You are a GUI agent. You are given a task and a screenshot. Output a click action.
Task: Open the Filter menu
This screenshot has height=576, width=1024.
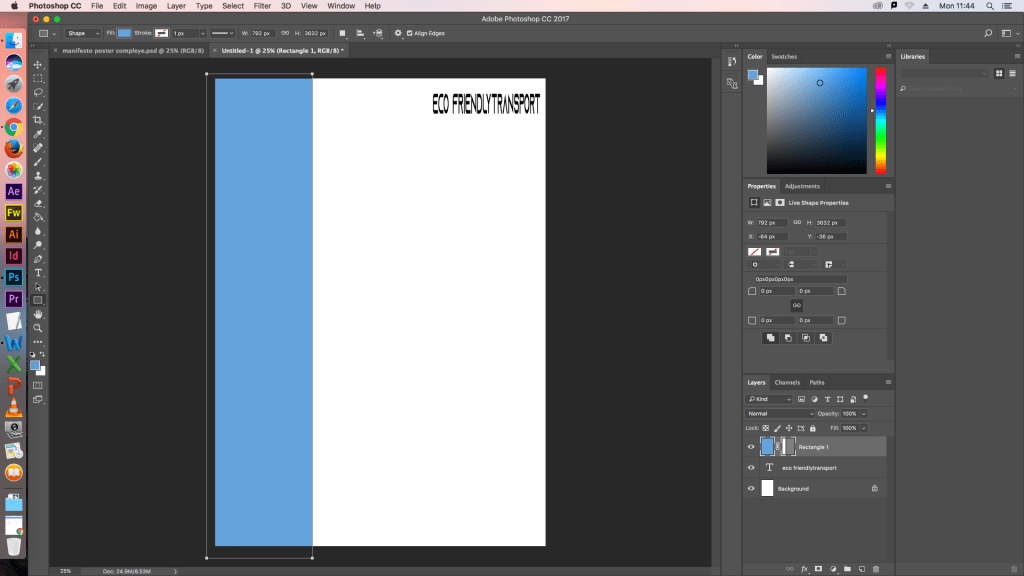point(262,6)
